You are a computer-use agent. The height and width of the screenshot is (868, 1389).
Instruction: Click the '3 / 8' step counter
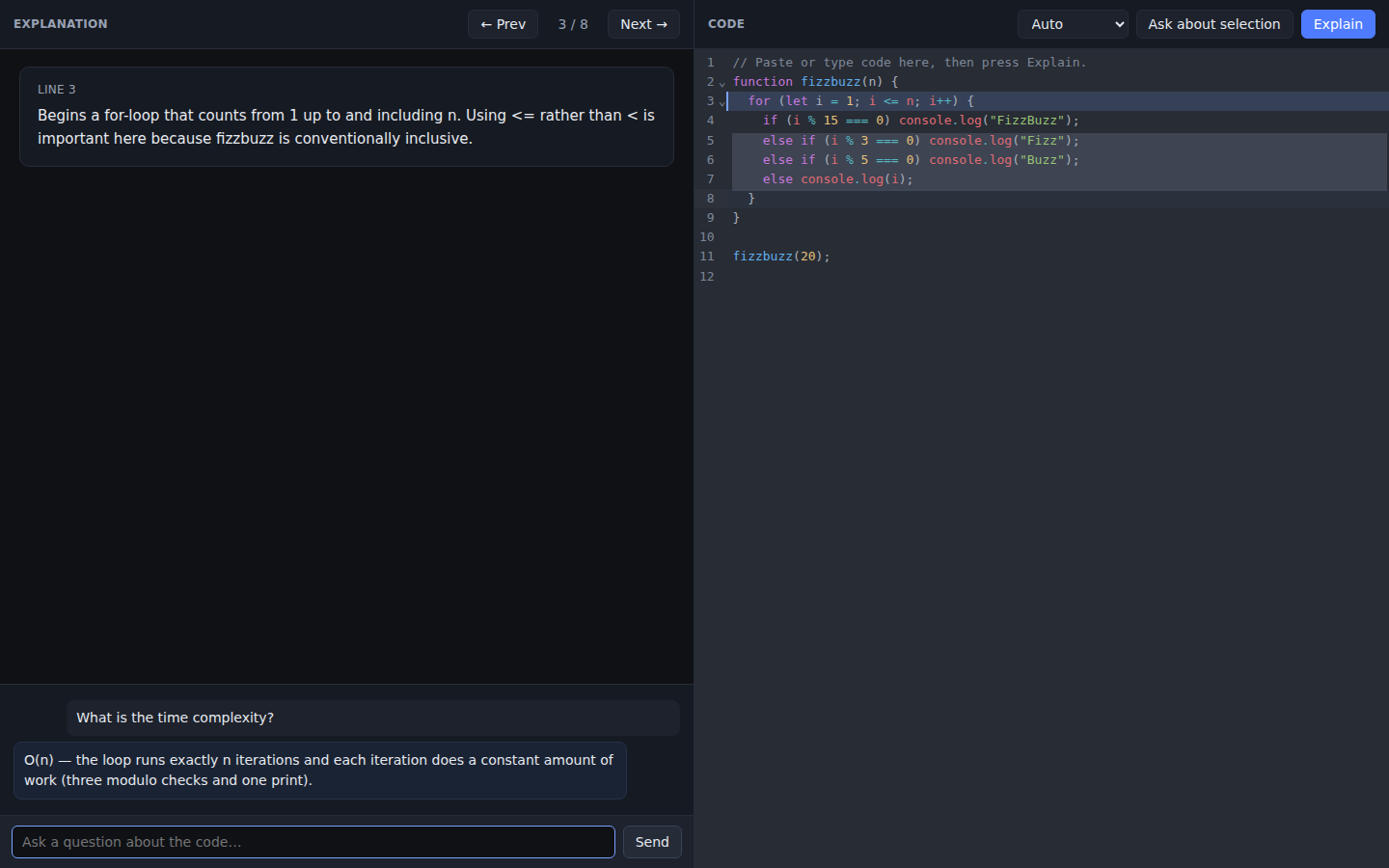573,24
